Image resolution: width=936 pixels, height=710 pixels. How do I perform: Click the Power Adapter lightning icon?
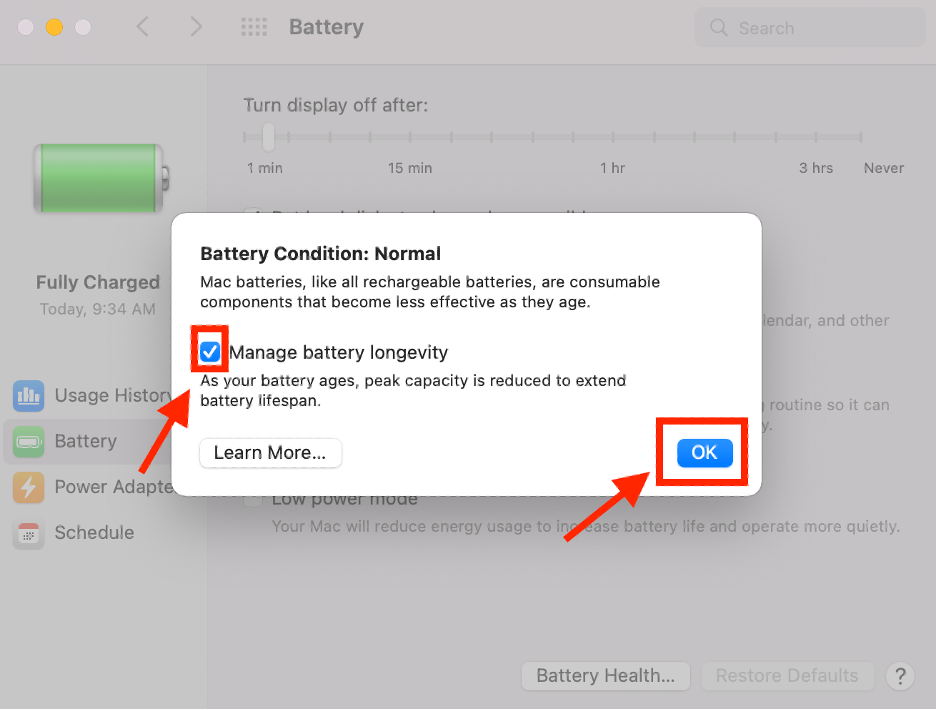[28, 487]
